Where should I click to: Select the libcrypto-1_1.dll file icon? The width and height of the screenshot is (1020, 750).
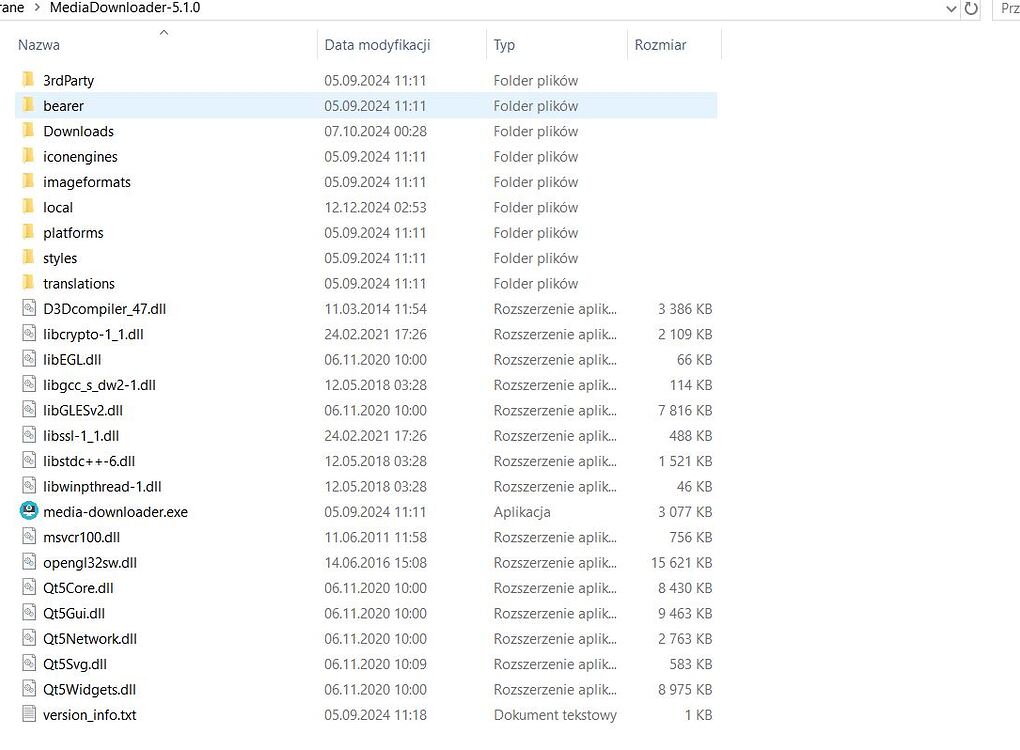[28, 334]
